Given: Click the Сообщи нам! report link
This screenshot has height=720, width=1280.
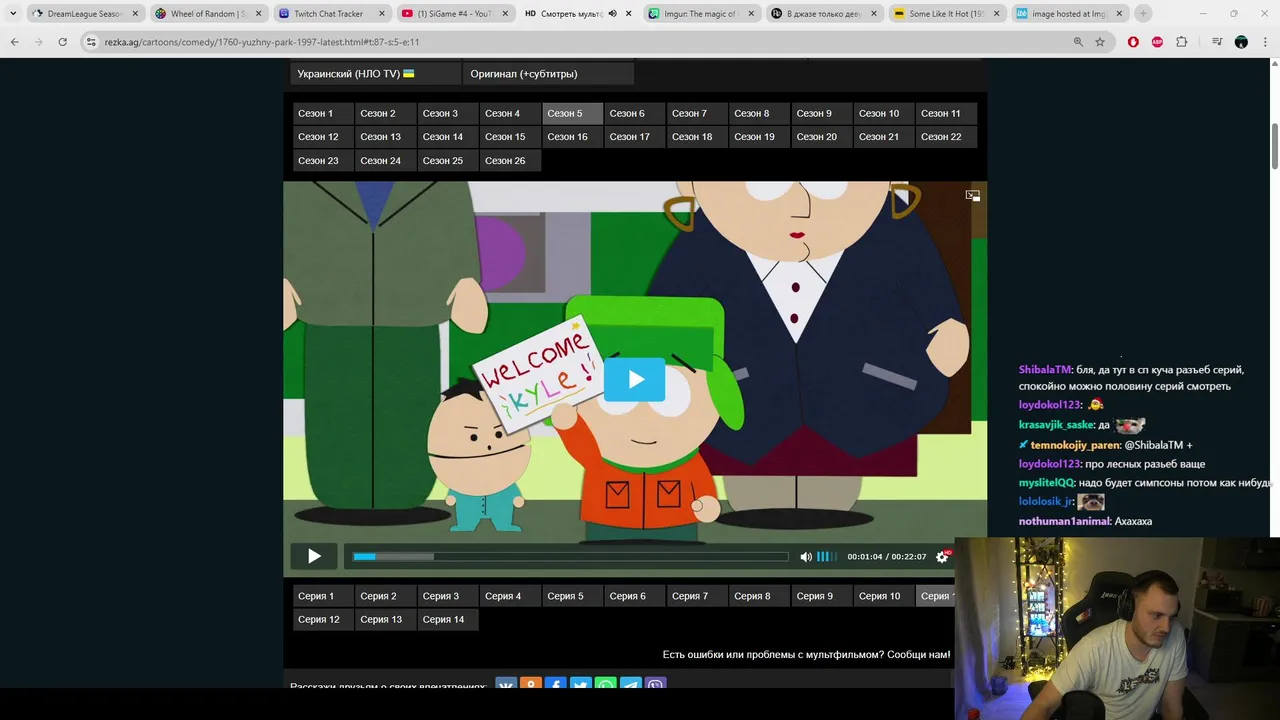Looking at the screenshot, I should 918,655.
